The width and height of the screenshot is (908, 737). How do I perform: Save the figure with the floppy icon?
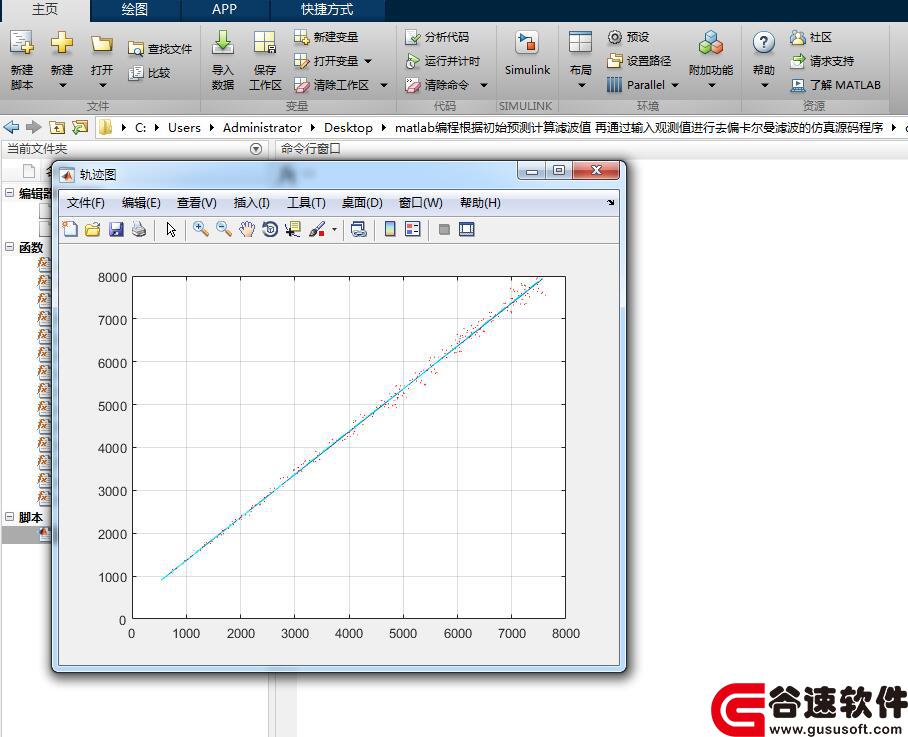click(116, 229)
